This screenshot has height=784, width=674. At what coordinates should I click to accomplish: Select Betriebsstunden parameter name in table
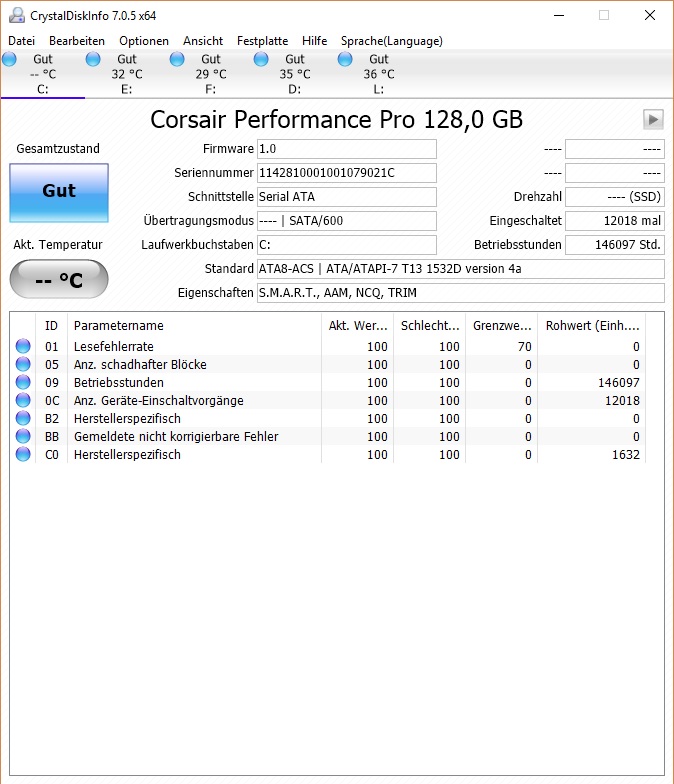click(119, 382)
